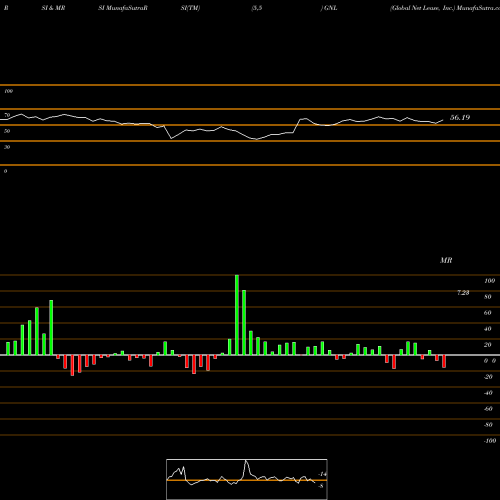Click the GNL ticker in header

(x=331, y=8)
